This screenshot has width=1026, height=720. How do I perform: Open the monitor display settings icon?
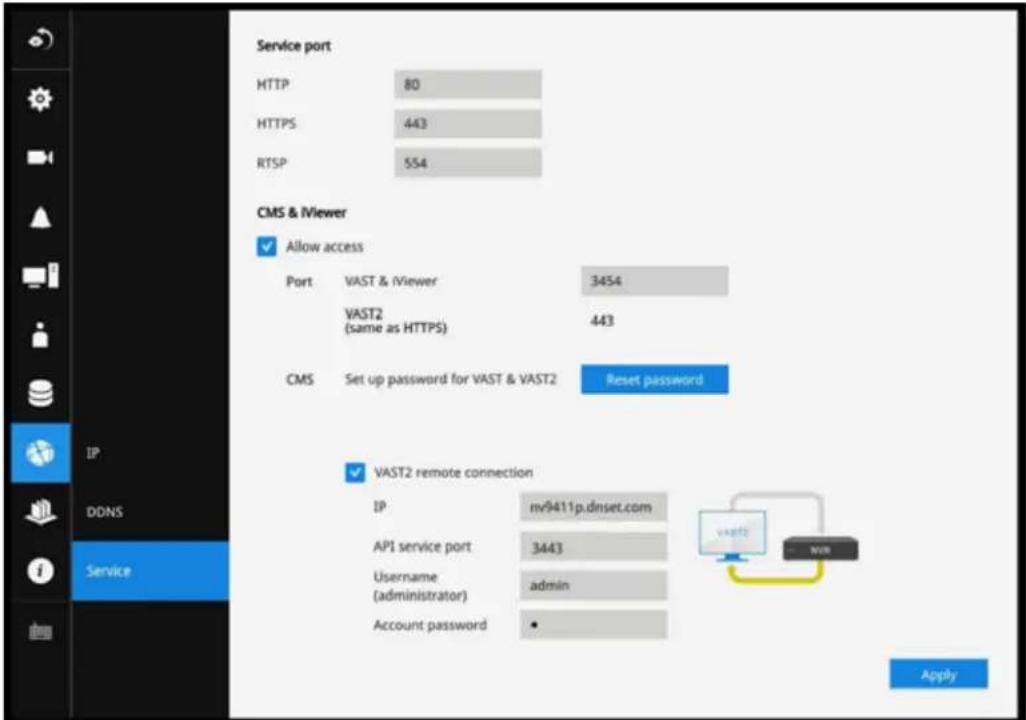pos(41,276)
